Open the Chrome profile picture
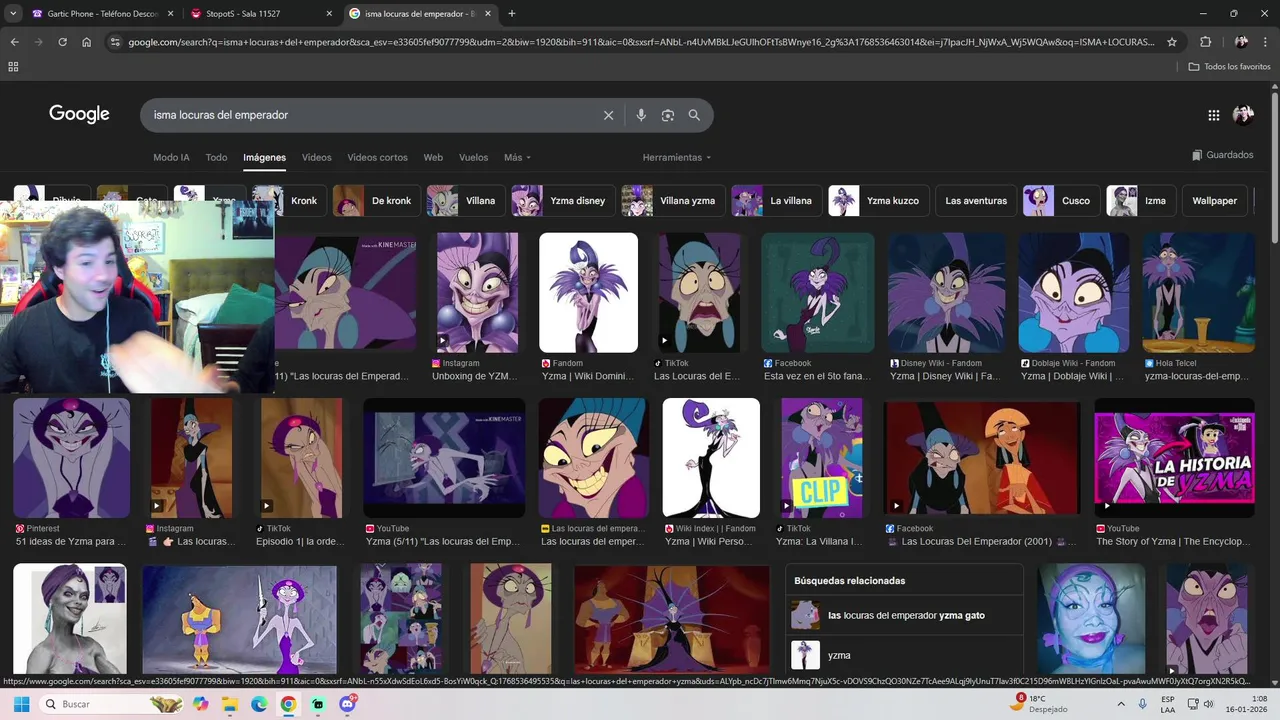 click(x=1241, y=42)
